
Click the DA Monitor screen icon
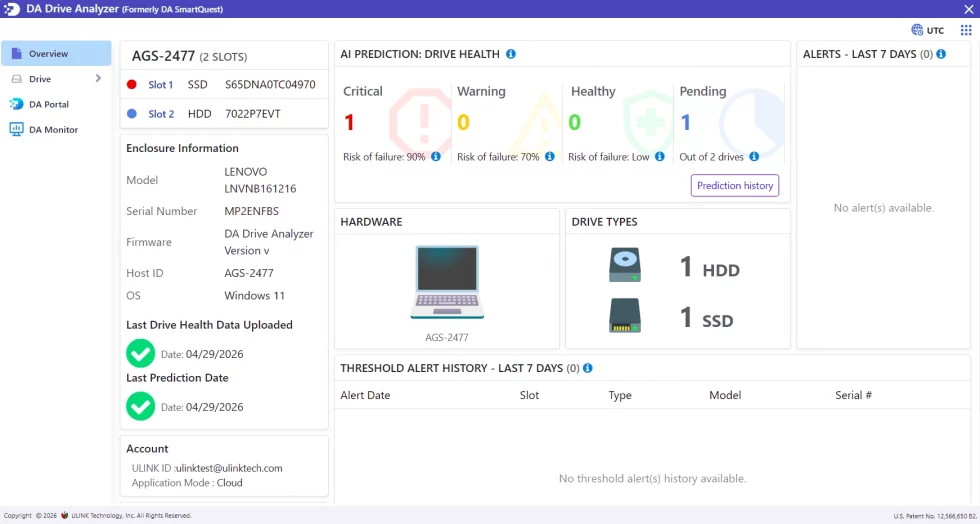pos(17,130)
